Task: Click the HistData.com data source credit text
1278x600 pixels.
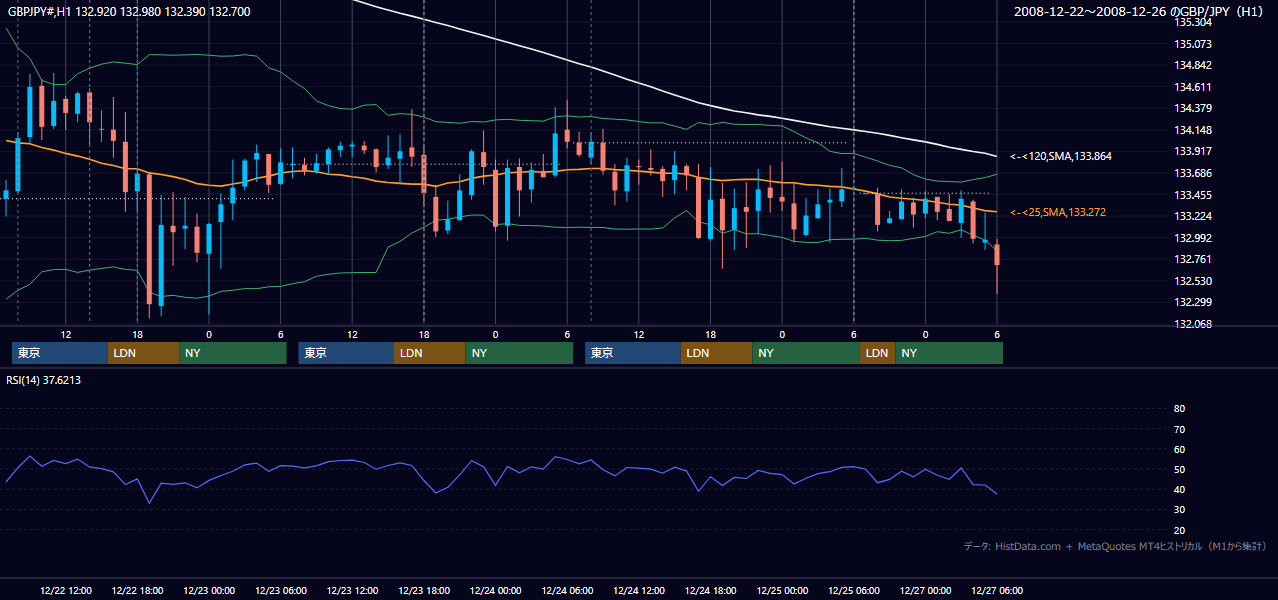Action: [x=1116, y=546]
